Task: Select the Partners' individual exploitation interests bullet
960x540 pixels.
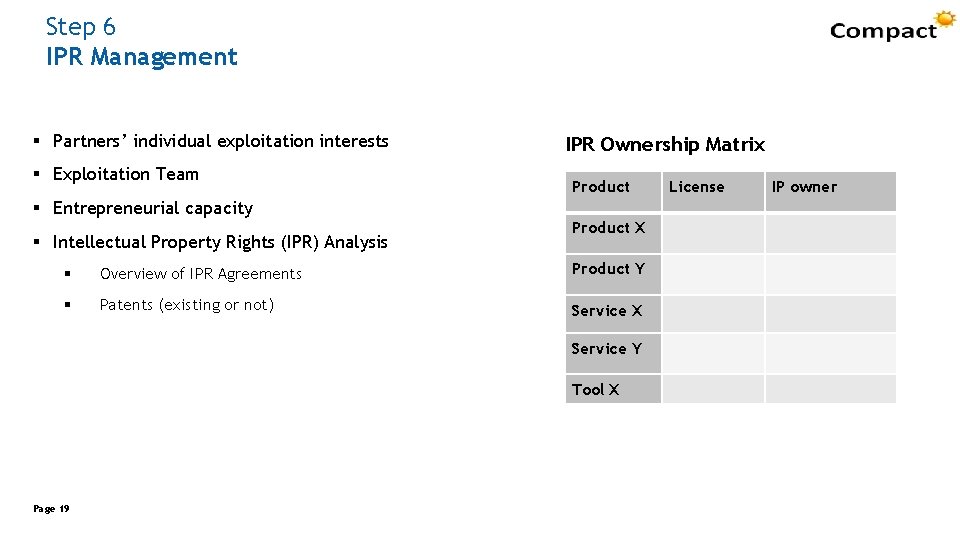Action: (220, 141)
